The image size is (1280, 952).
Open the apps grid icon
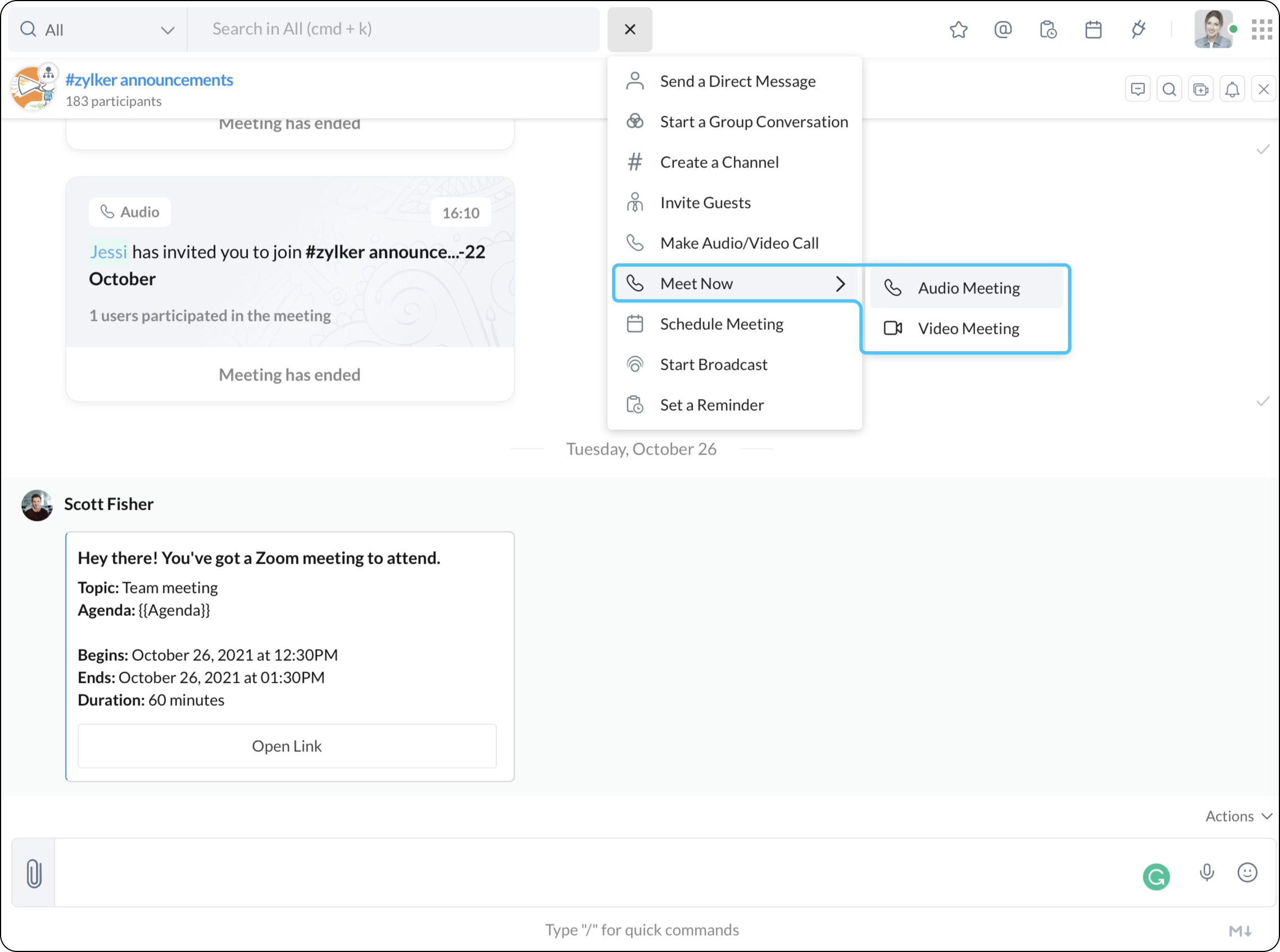click(1261, 29)
